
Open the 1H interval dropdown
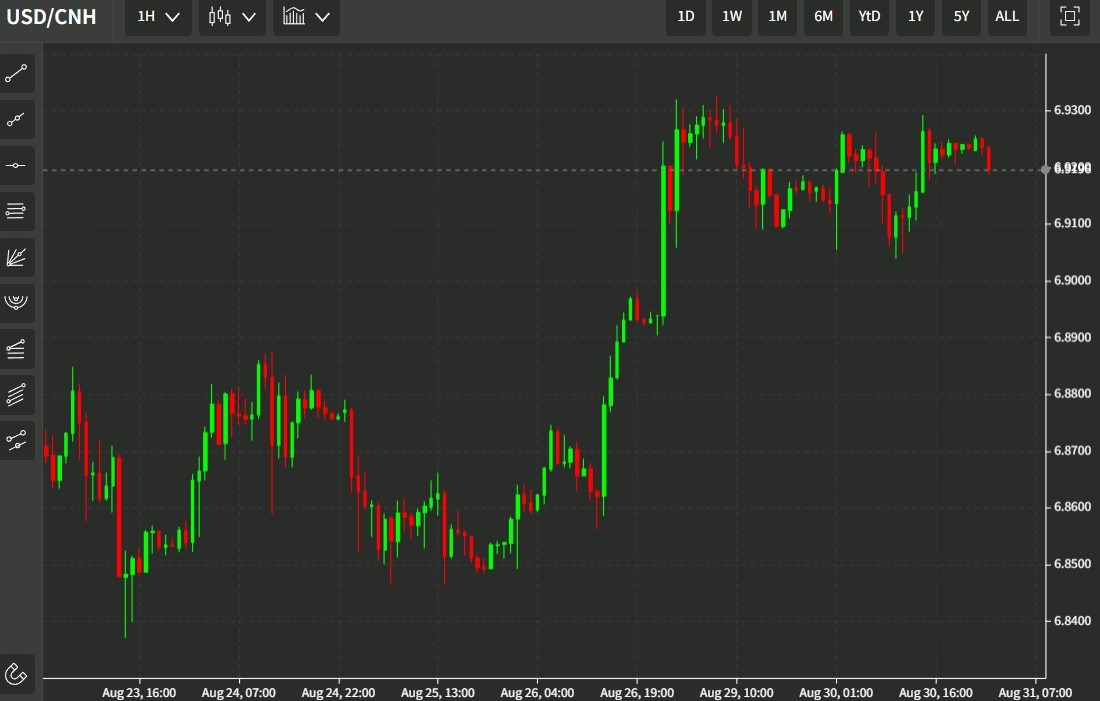[x=159, y=16]
